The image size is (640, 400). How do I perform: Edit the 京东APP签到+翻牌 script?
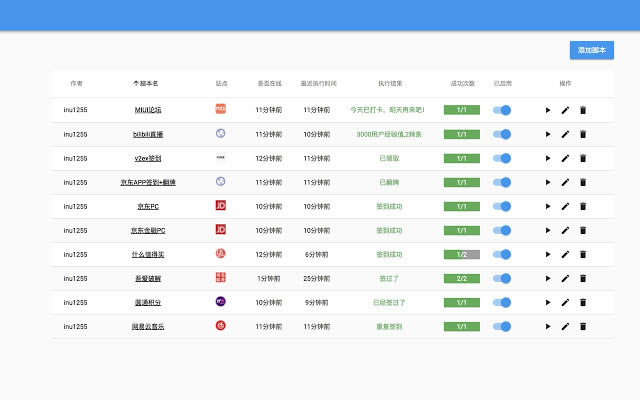pos(565,182)
